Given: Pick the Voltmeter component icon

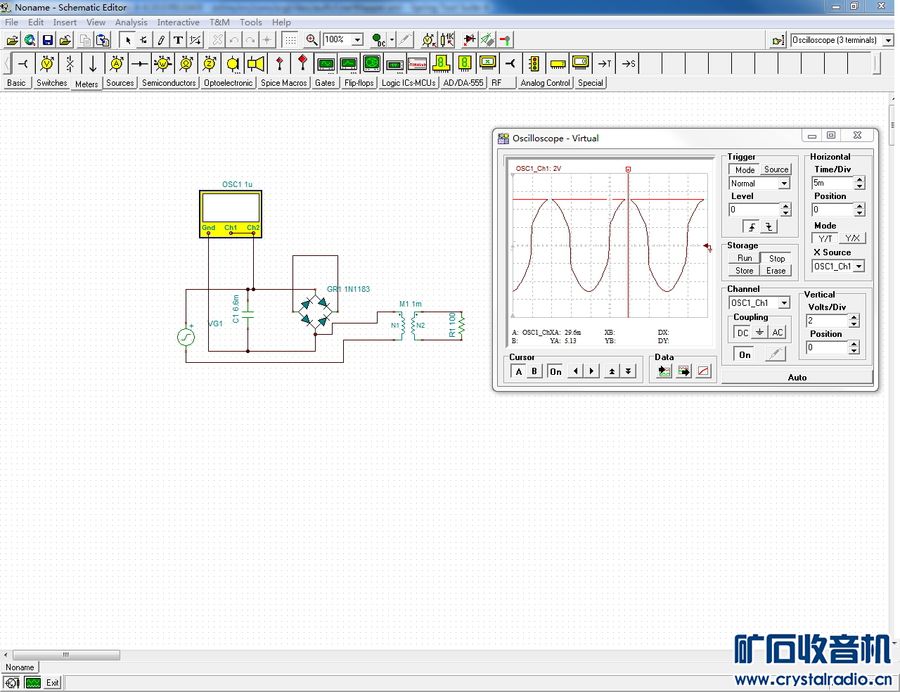Looking at the screenshot, I should (x=46, y=64).
